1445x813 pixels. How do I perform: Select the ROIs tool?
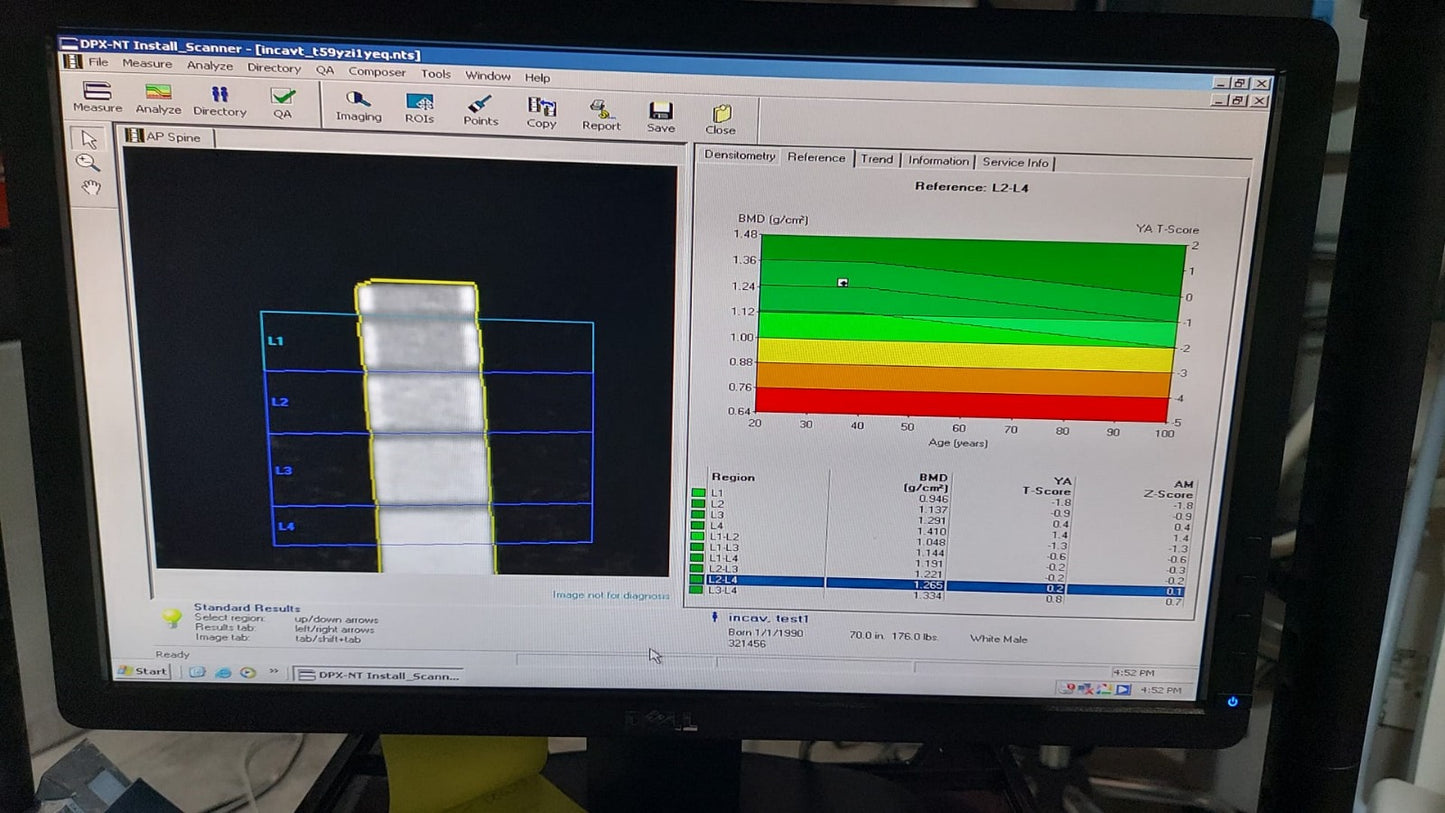click(419, 107)
